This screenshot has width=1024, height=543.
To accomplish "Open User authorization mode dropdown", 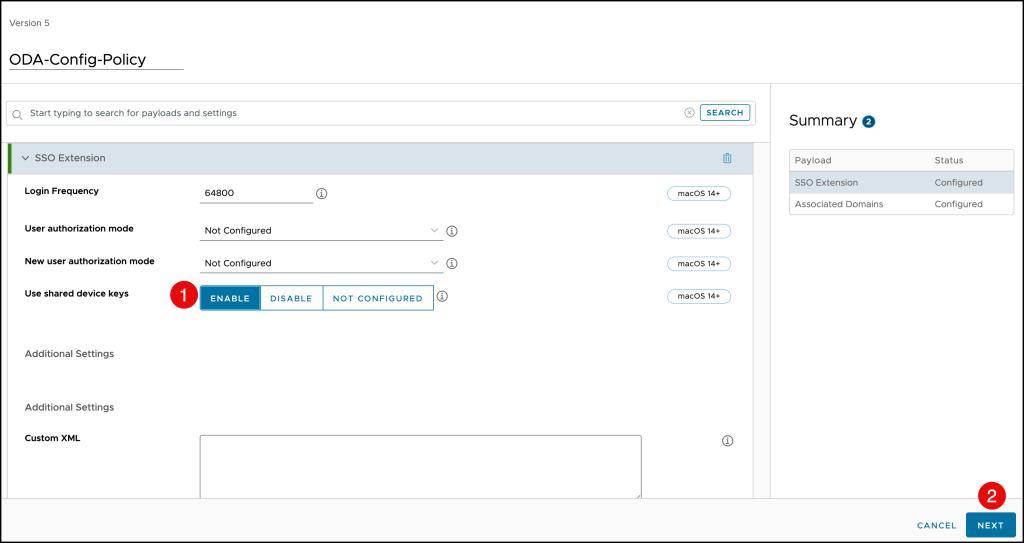I will pyautogui.click(x=321, y=231).
